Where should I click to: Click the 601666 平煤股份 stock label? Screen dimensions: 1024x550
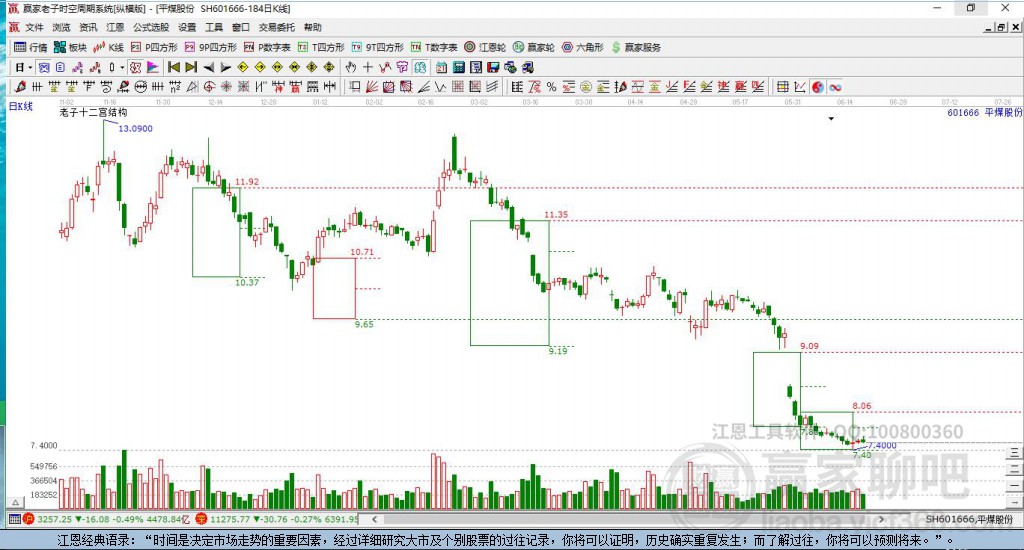985,112
